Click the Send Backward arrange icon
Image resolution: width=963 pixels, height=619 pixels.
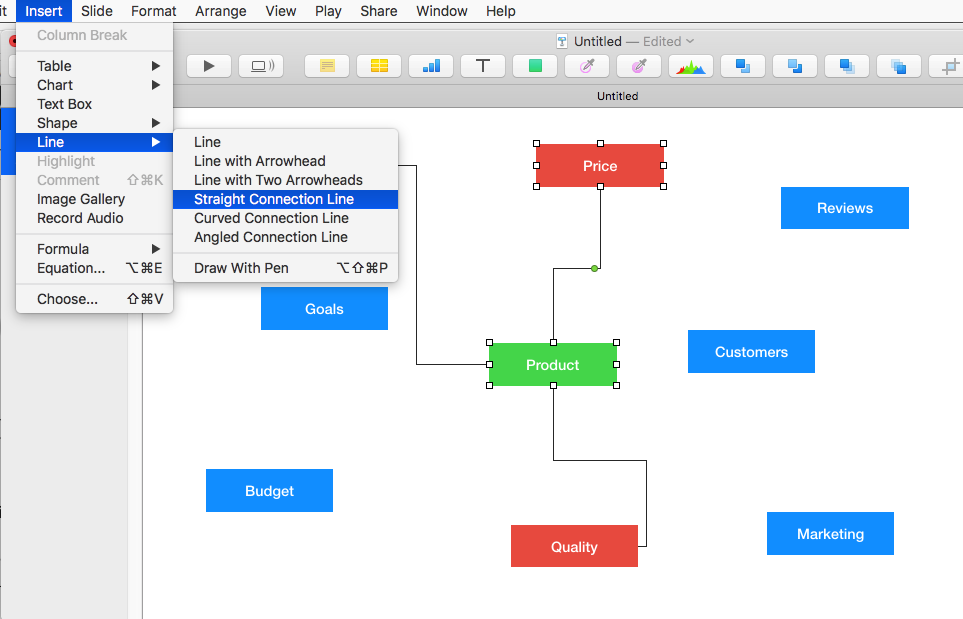coord(795,66)
